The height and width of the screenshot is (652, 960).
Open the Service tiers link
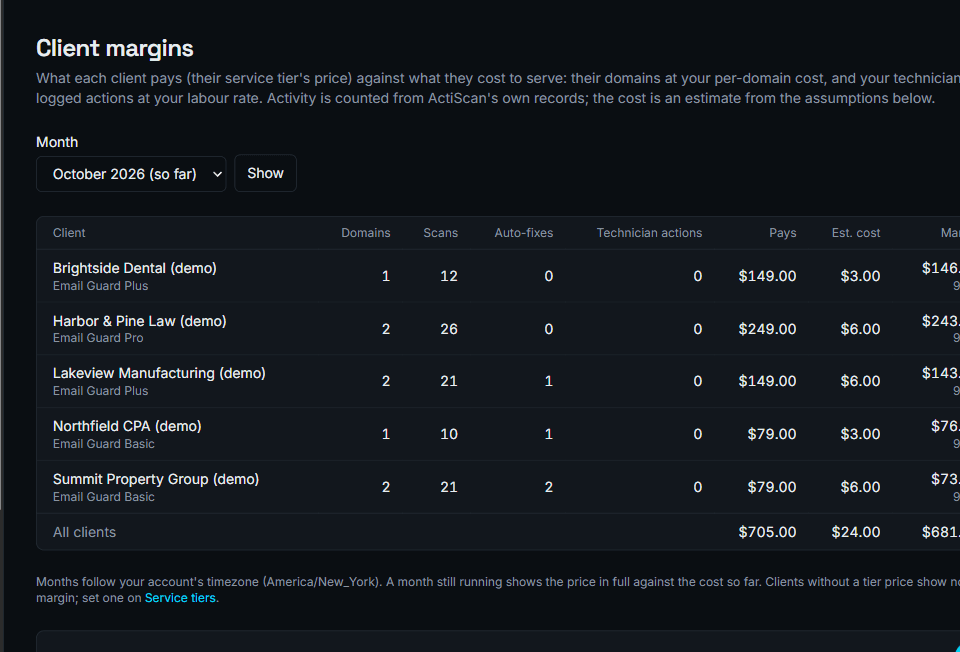[180, 598]
